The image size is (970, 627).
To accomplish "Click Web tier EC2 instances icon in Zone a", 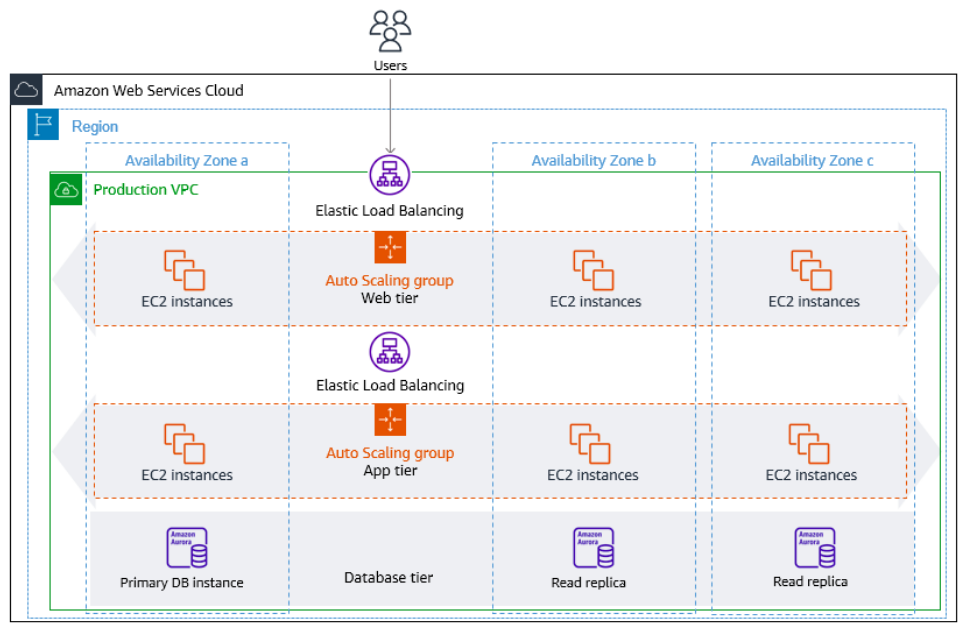I will (184, 270).
